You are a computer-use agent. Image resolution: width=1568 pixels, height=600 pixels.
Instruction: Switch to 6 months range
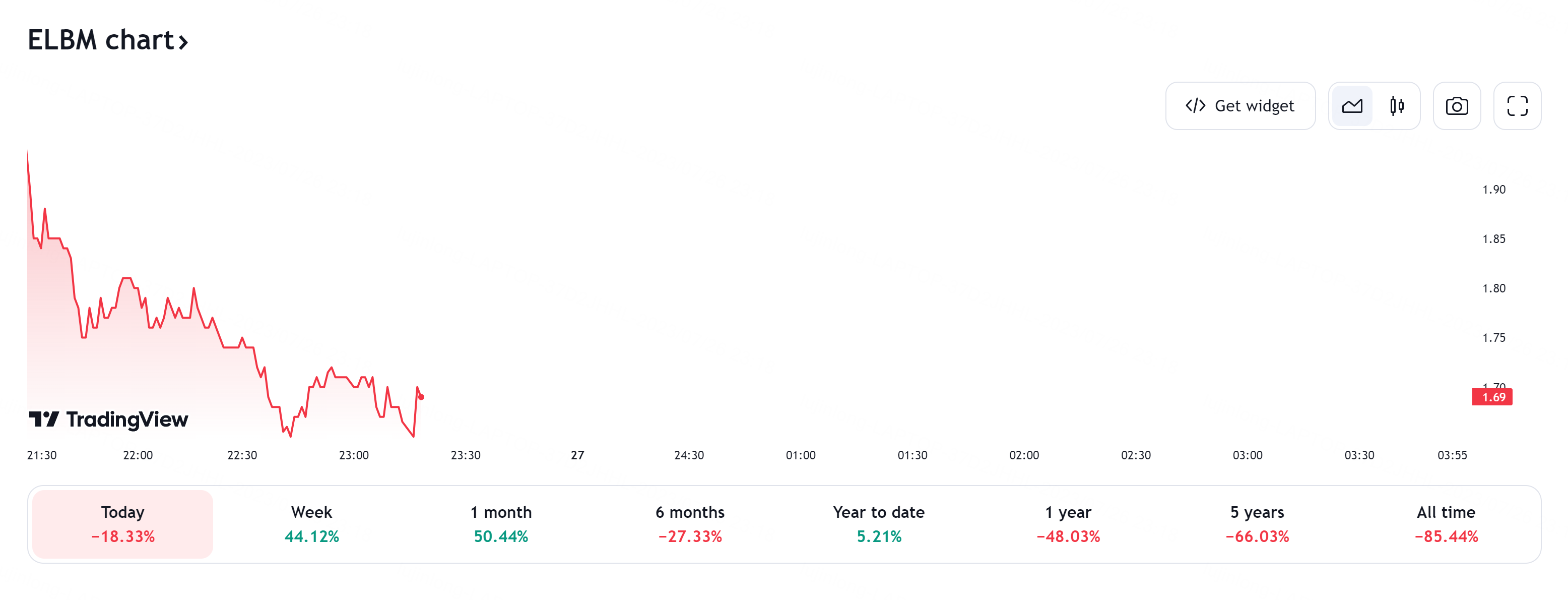pyautogui.click(x=690, y=524)
